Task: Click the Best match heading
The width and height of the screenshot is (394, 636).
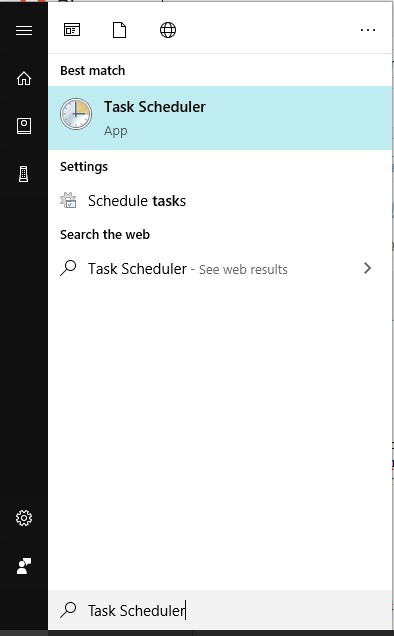Action: click(x=93, y=71)
